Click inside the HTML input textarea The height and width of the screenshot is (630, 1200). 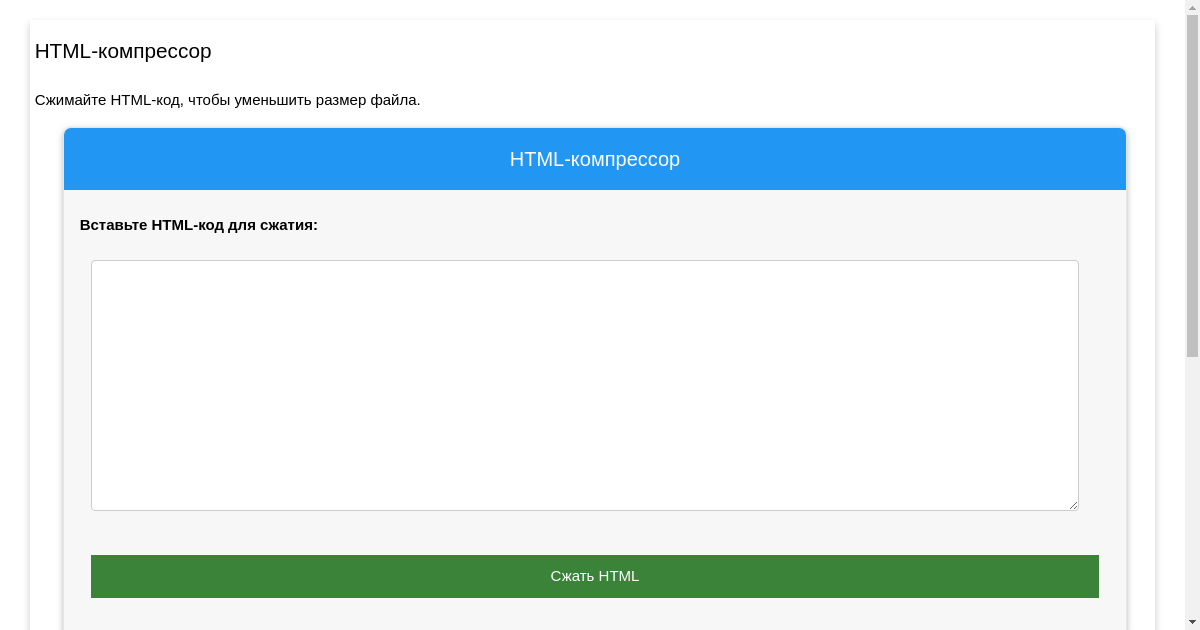click(585, 385)
